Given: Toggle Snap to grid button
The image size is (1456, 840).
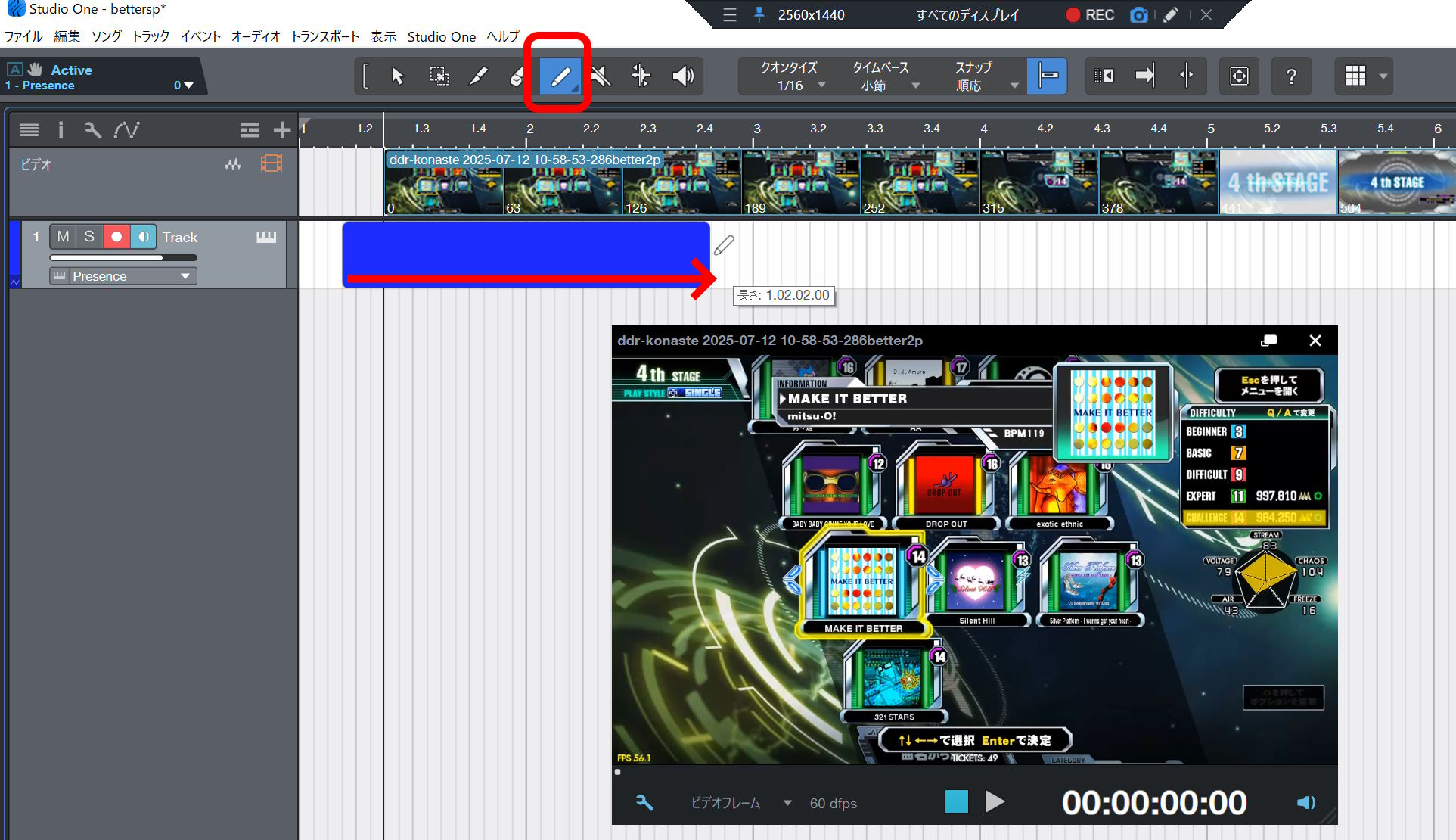Looking at the screenshot, I should click(1048, 76).
